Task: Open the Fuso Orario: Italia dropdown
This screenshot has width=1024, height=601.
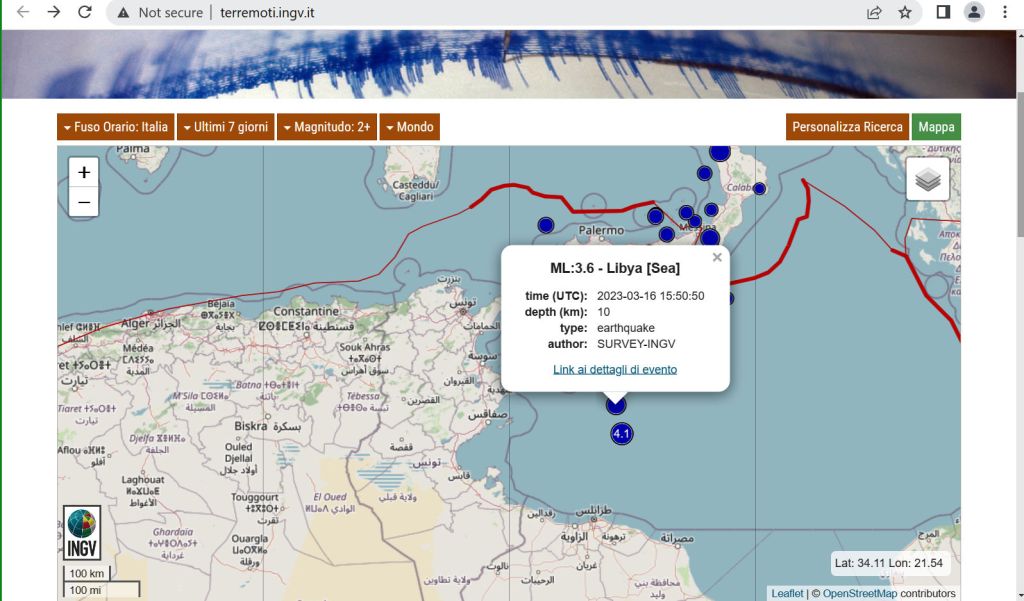Action: pos(115,127)
